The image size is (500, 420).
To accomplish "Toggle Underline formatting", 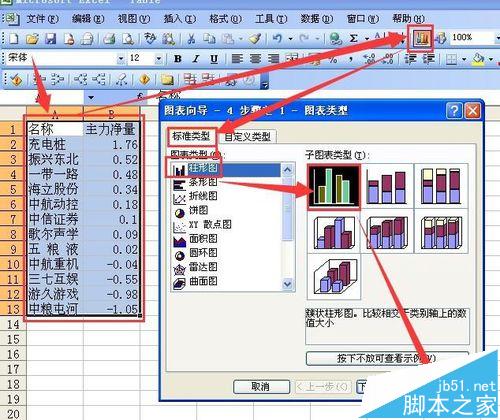I will pos(214,59).
